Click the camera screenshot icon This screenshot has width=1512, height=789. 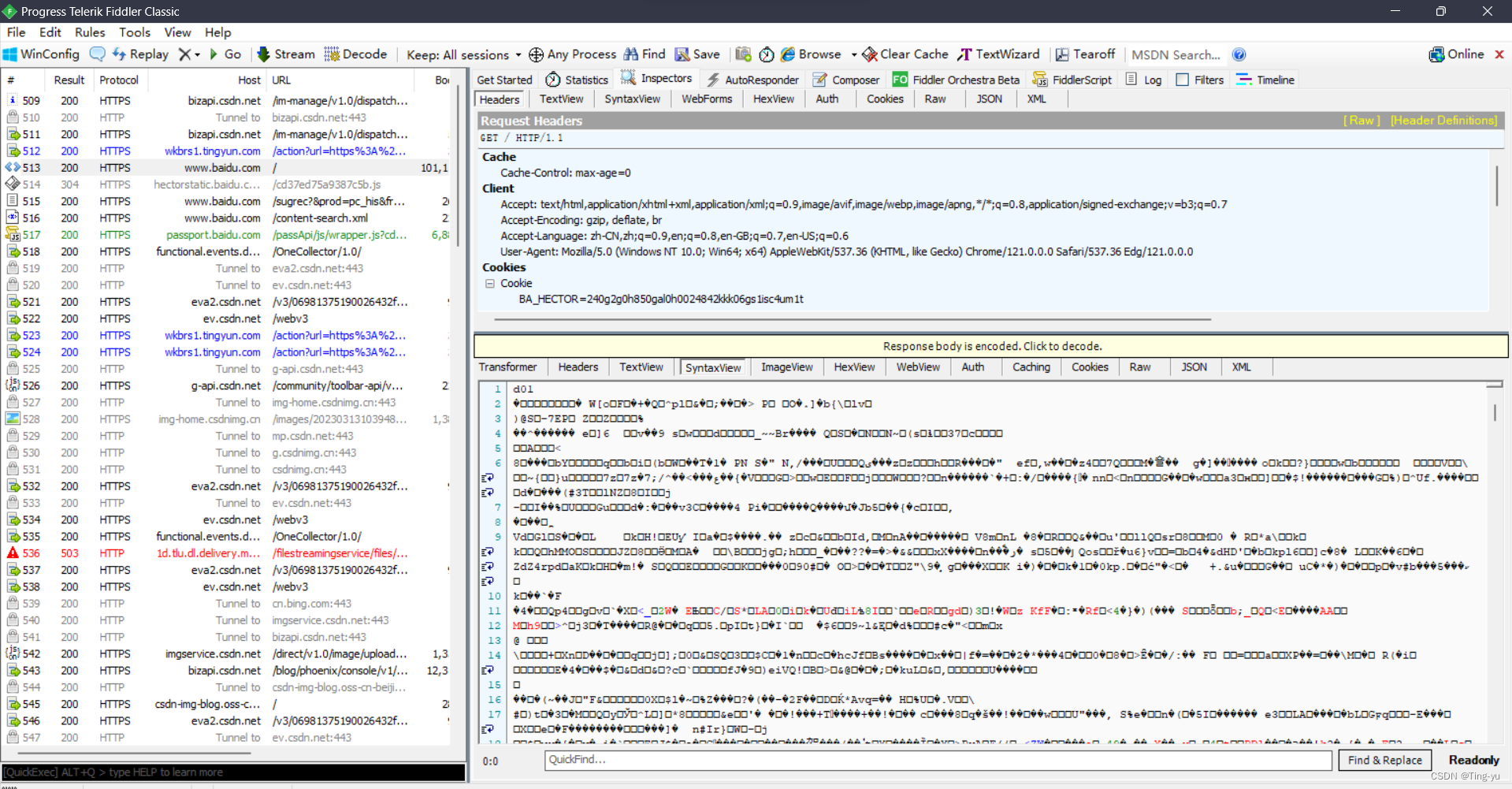pyautogui.click(x=743, y=54)
